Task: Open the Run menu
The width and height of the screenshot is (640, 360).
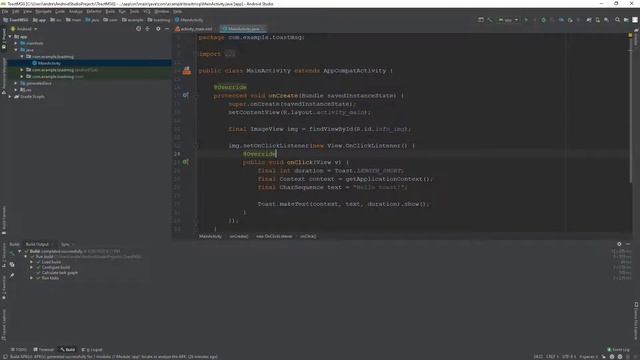Action: pos(122,11)
